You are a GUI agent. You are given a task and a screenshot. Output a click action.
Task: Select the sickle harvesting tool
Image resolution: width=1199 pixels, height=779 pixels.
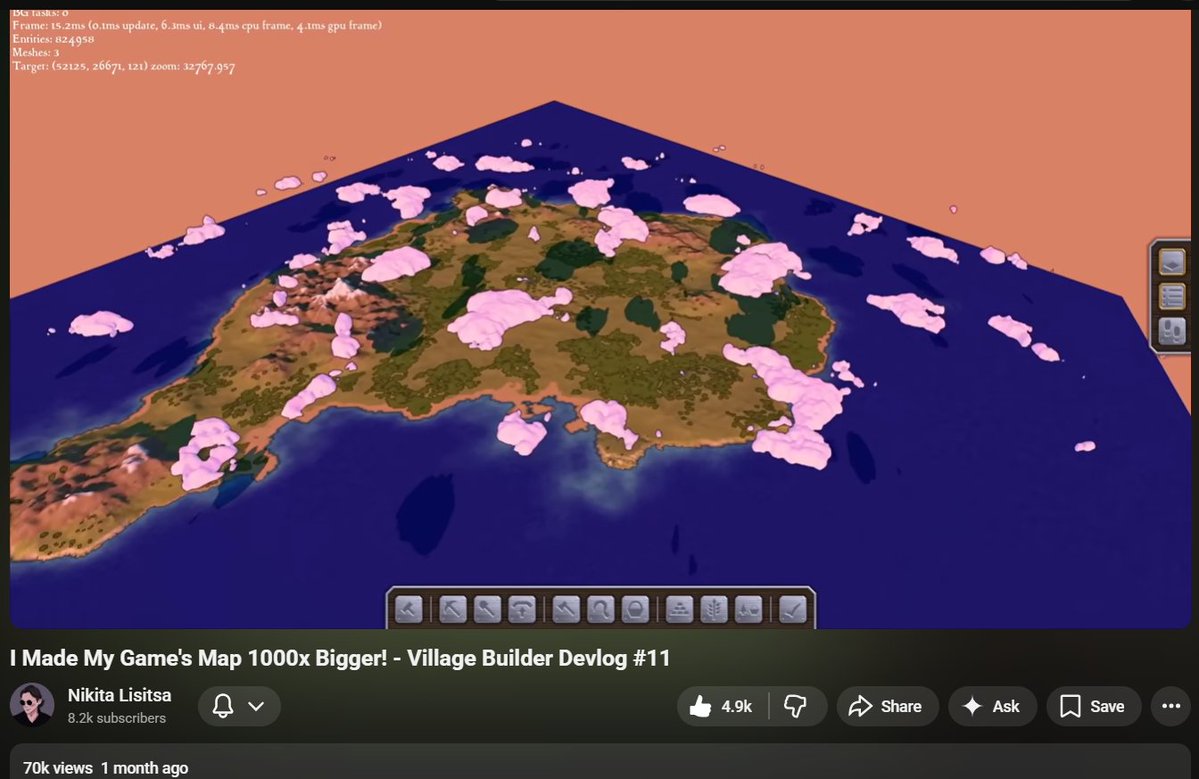pos(600,610)
